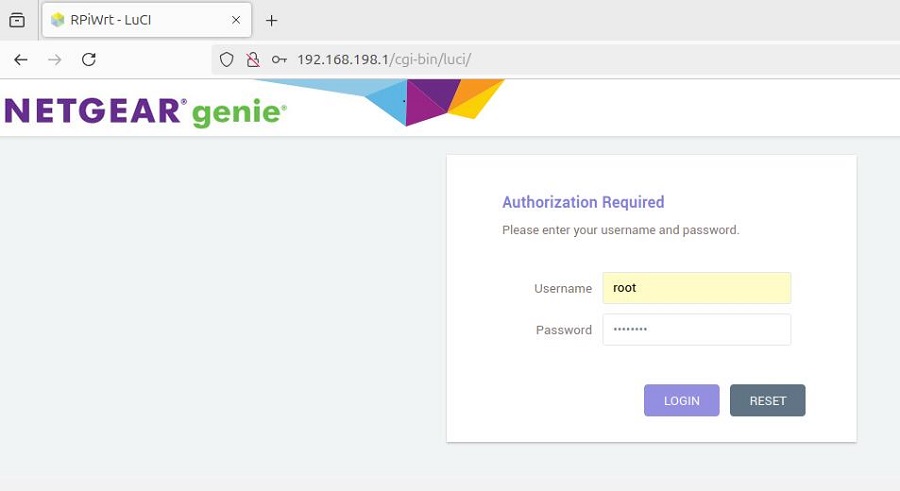Close the RPiWrt - LuCI tab

(236, 20)
